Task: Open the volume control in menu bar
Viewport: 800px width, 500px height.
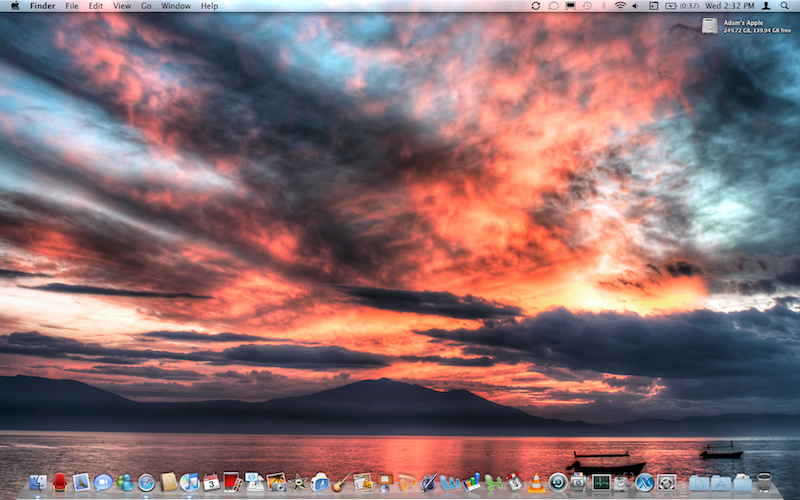Action: point(636,6)
